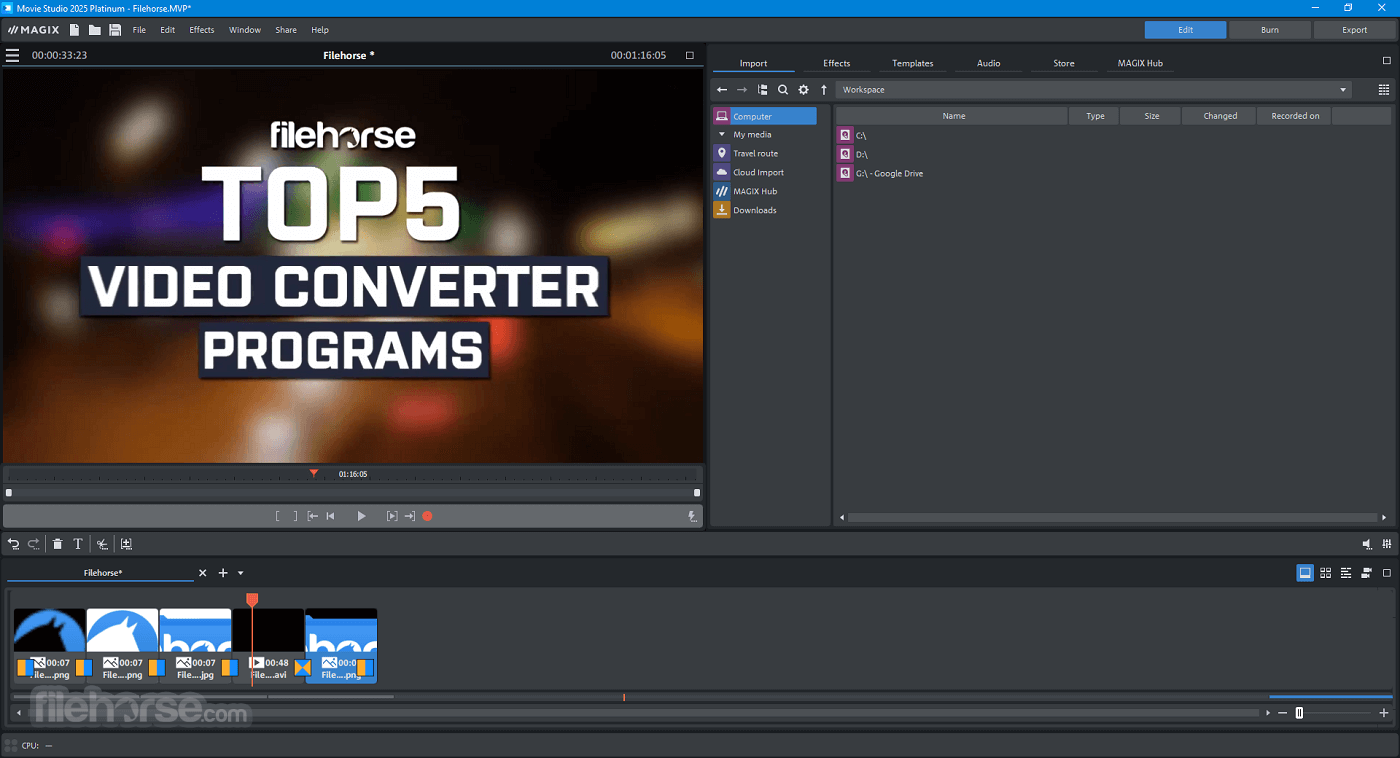Undo the last action
1400x758 pixels.
[x=14, y=544]
